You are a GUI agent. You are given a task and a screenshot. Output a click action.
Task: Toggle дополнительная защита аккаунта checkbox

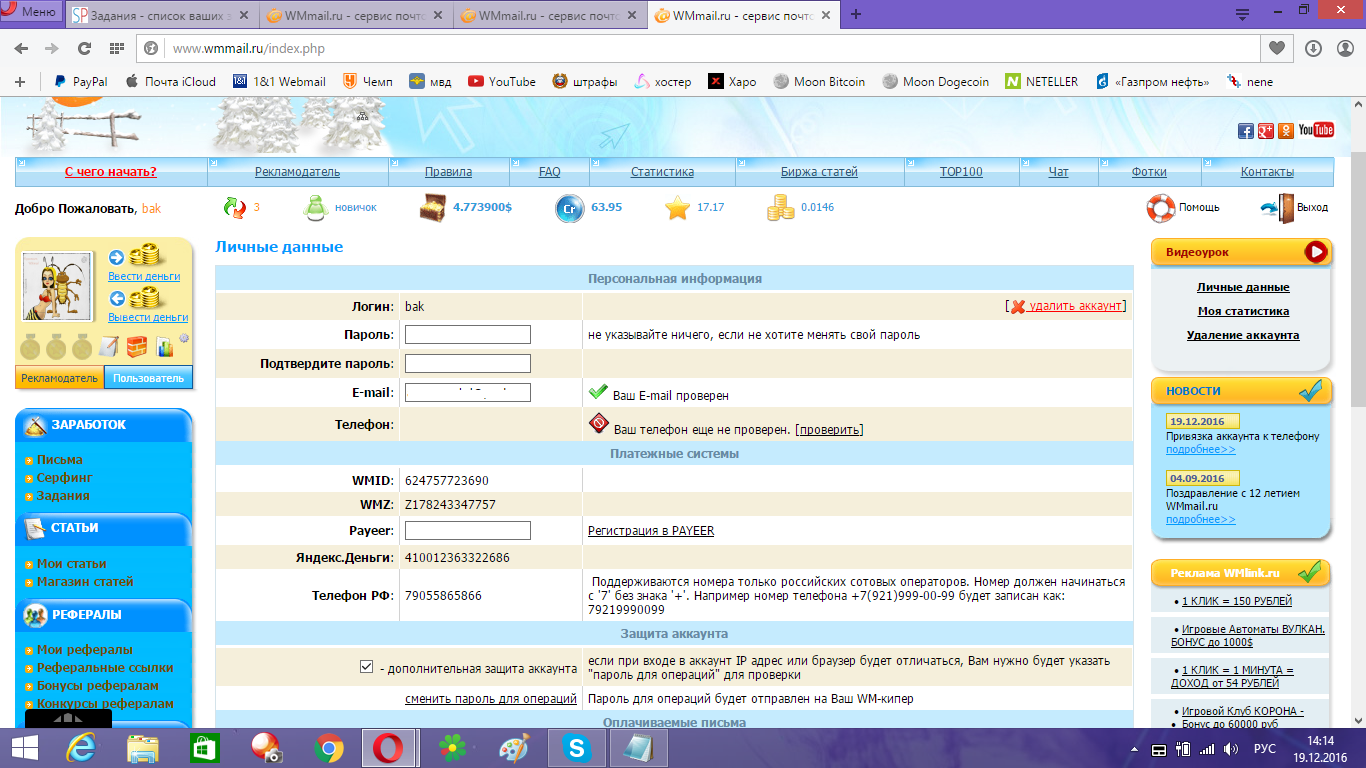(366, 667)
